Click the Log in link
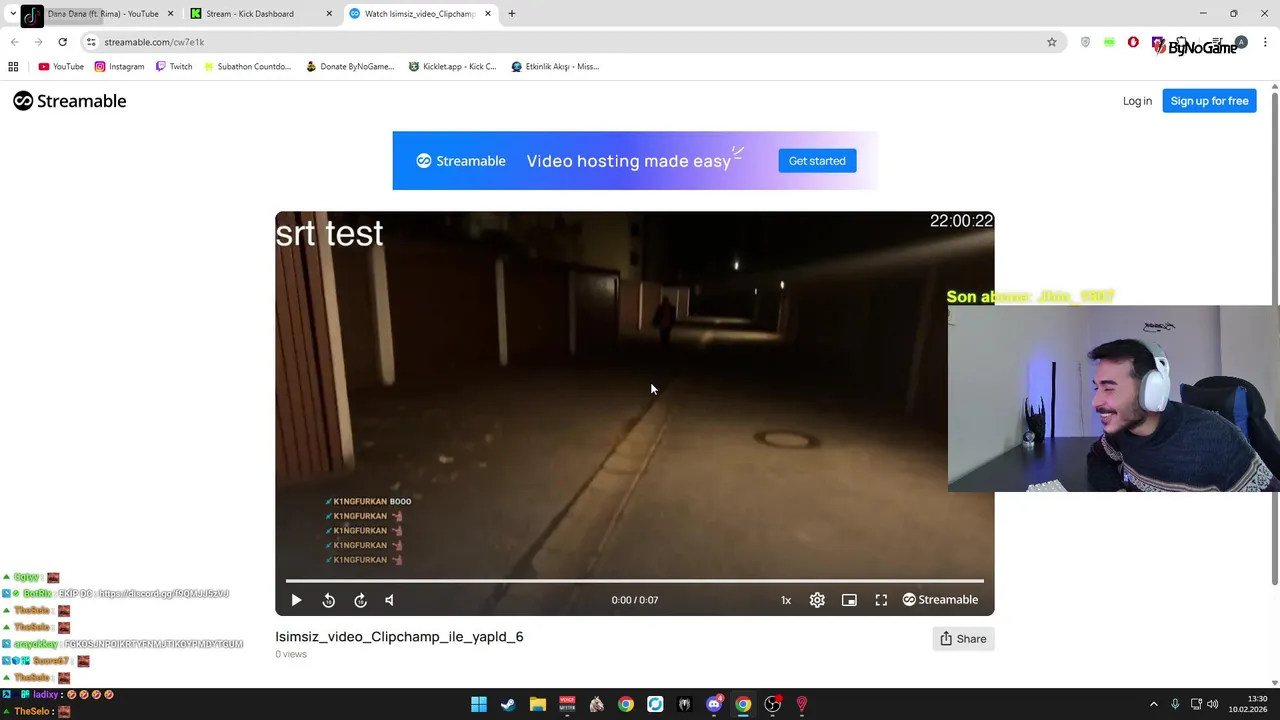 point(1137,101)
